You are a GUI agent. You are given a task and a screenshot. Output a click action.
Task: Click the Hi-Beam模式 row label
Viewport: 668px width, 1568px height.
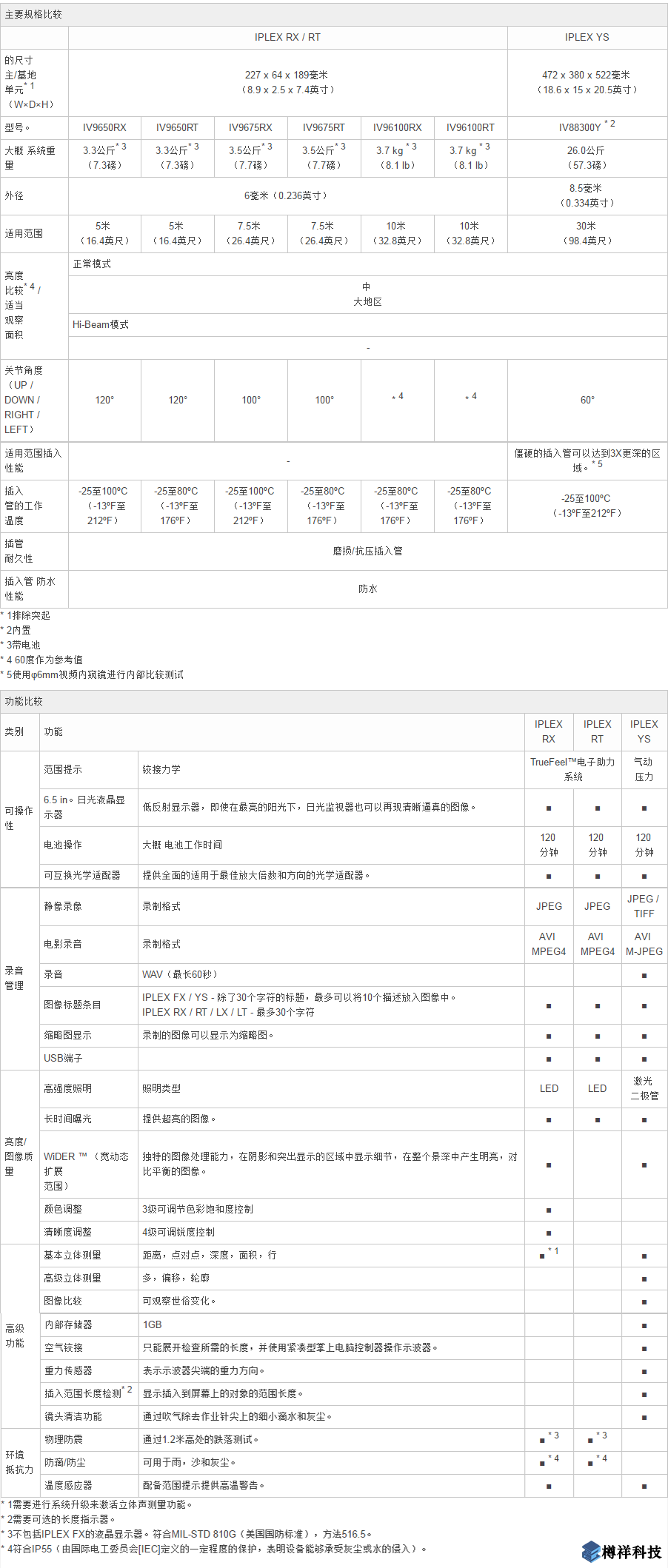click(x=101, y=324)
